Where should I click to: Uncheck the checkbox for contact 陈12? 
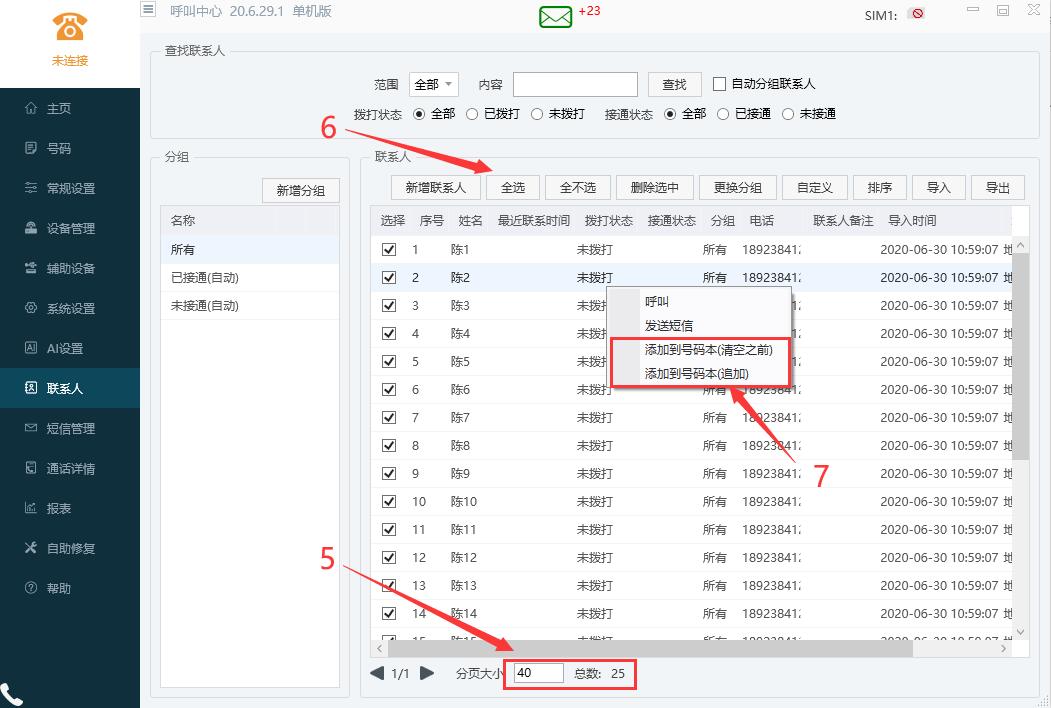389,557
